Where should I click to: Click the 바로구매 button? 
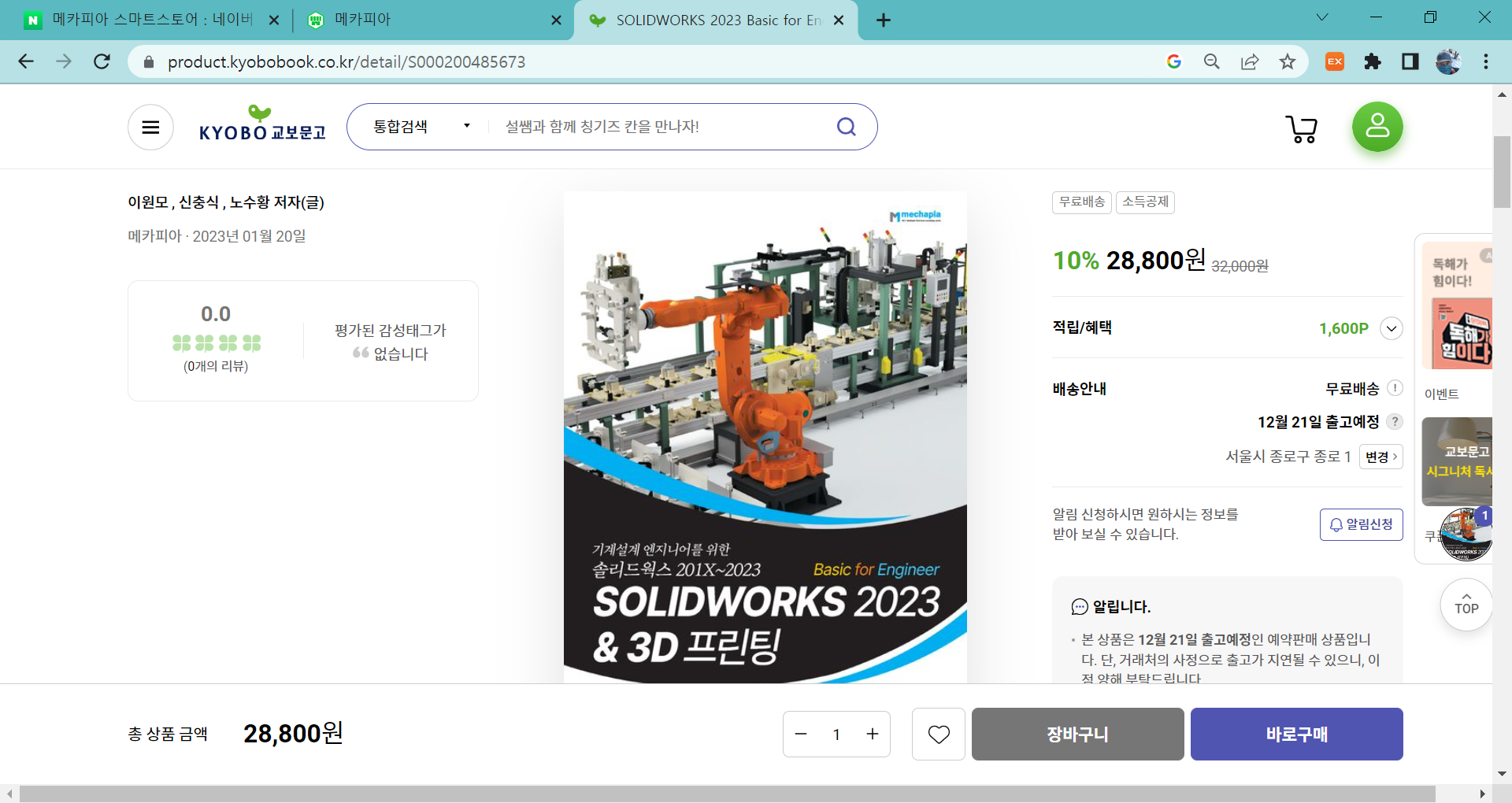(x=1296, y=734)
